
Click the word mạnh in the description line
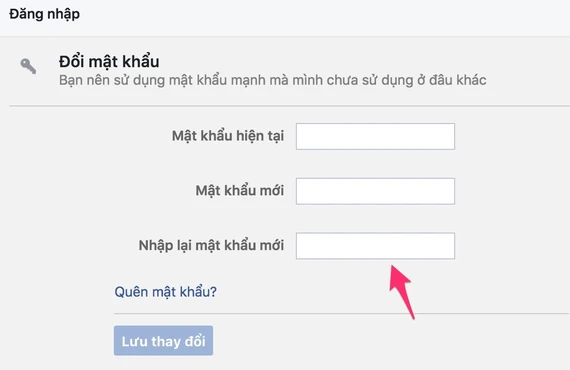pyautogui.click(x=249, y=80)
